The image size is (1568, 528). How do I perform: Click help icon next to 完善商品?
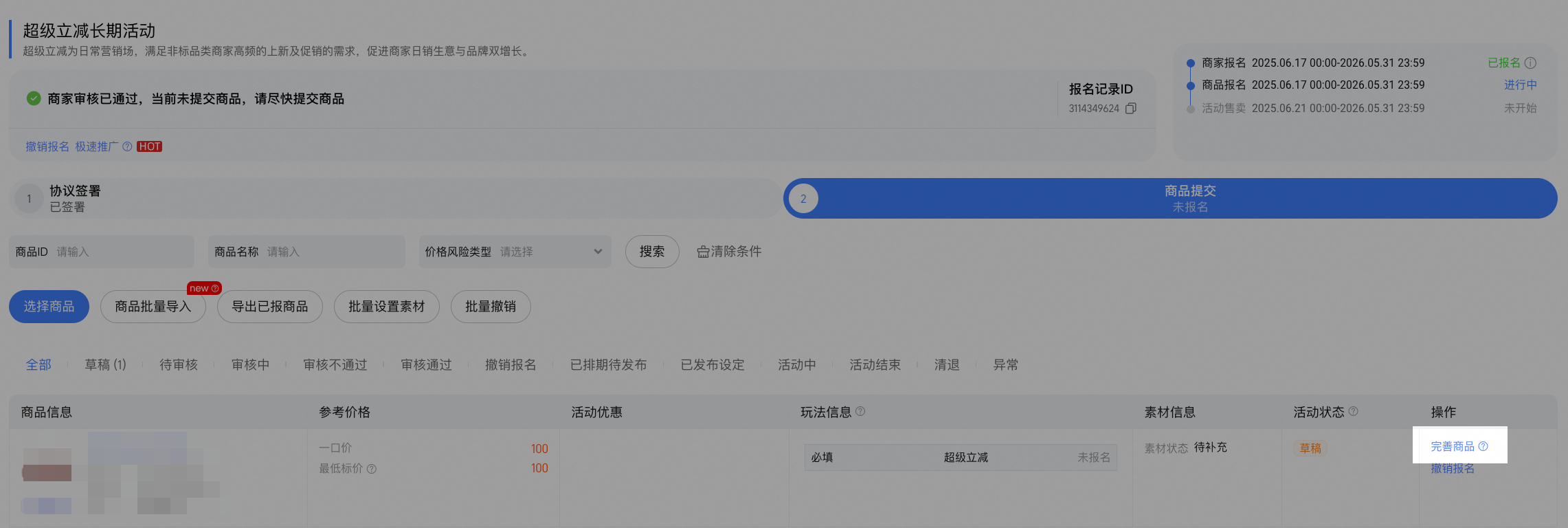click(x=1483, y=446)
